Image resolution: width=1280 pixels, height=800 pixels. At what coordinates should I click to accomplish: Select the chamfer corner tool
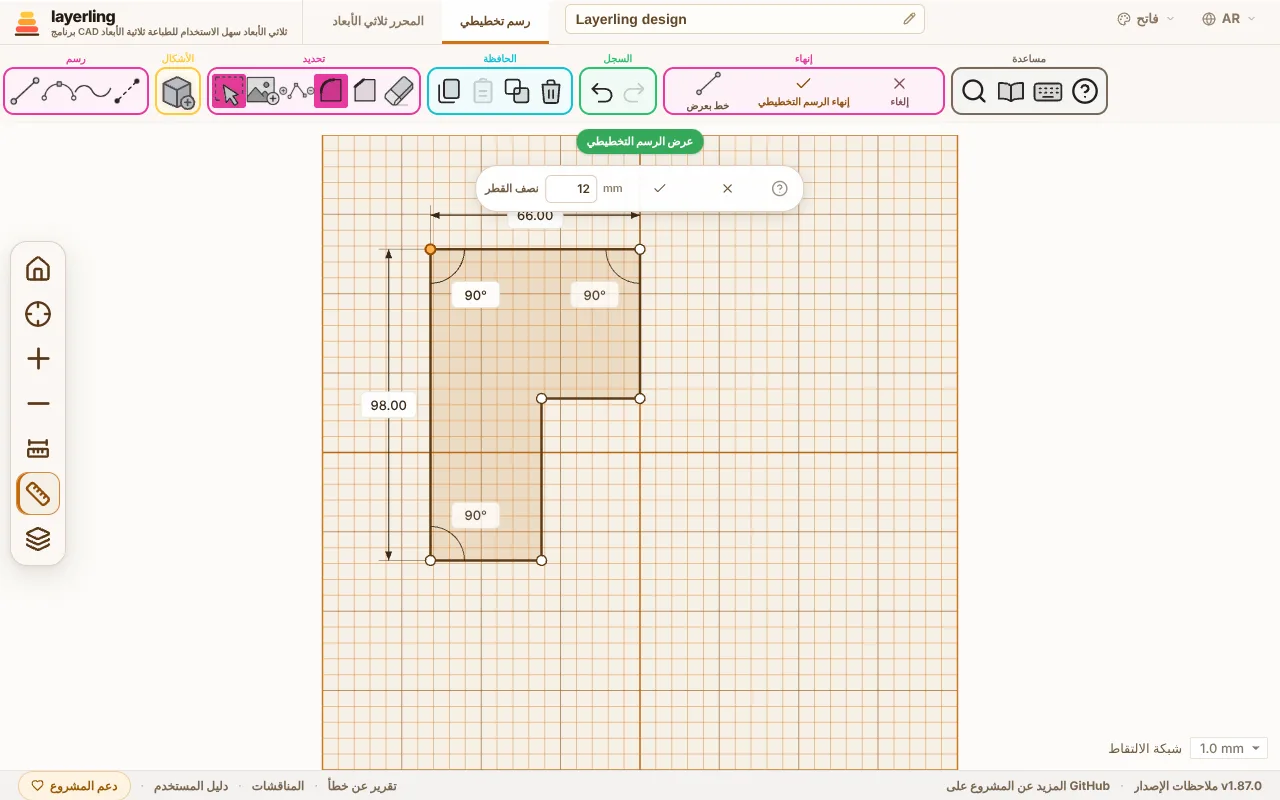[x=365, y=91]
